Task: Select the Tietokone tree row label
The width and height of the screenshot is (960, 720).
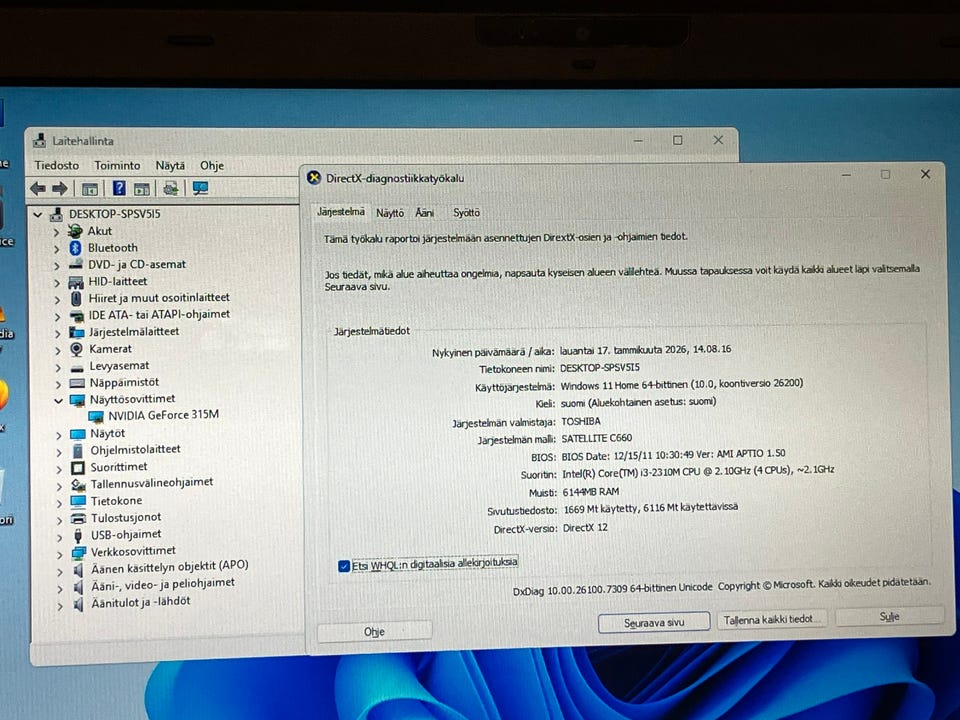Action: pos(116,501)
